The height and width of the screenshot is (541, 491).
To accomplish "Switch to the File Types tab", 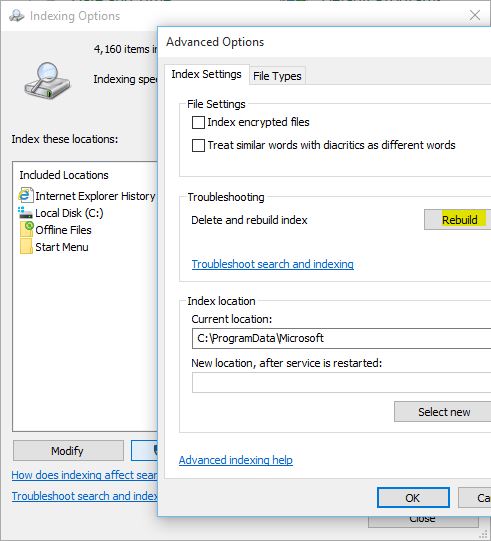I will click(277, 76).
